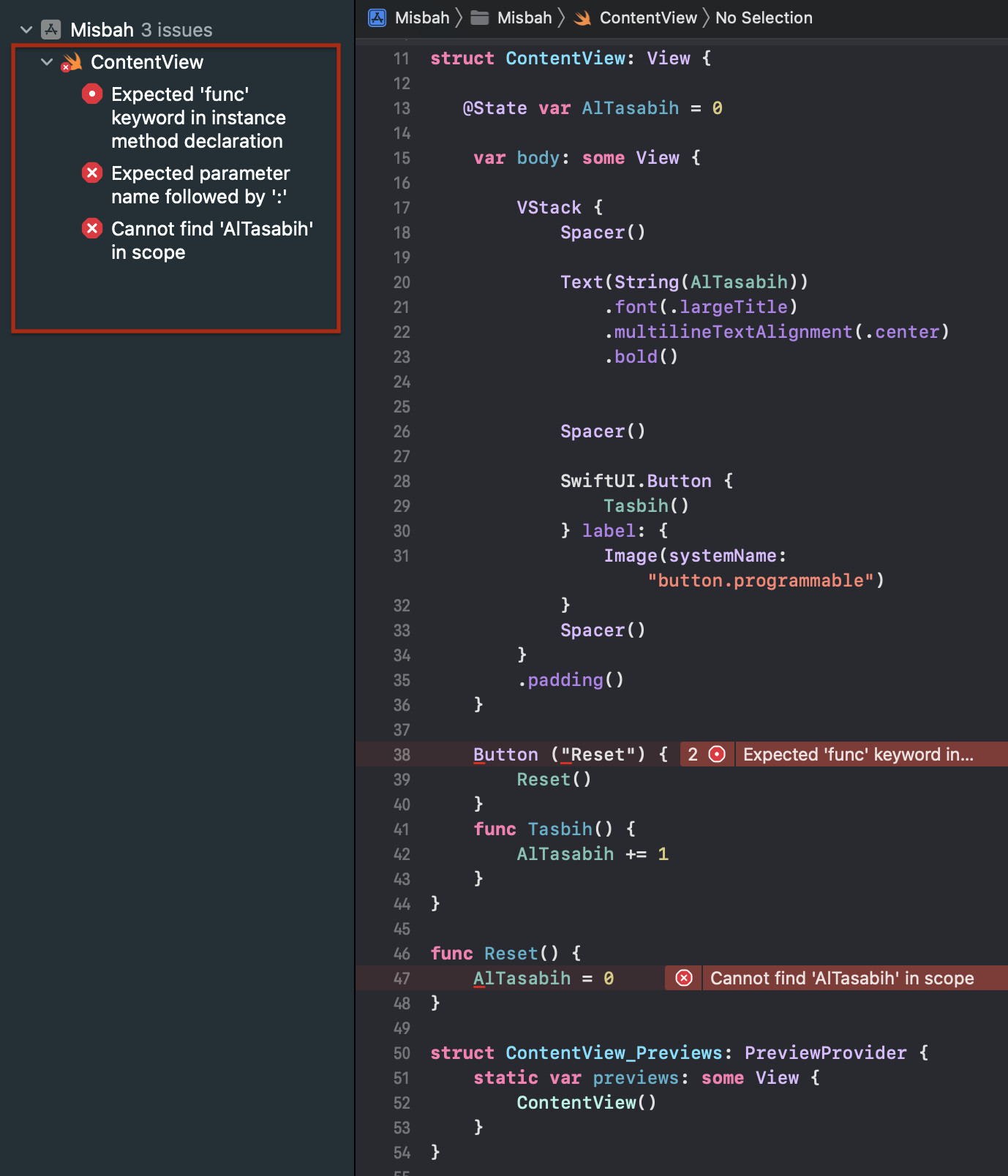Select the Cannot find 'AlTasabih' issue

click(212, 241)
